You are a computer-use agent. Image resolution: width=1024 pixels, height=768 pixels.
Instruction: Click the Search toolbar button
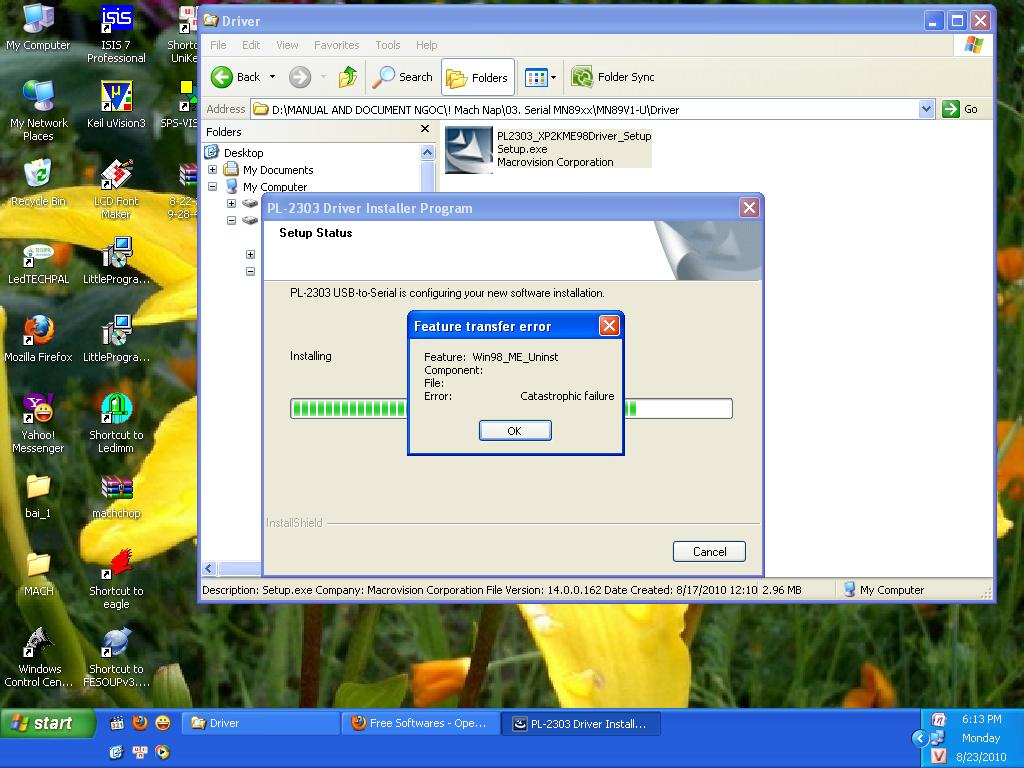coord(402,77)
